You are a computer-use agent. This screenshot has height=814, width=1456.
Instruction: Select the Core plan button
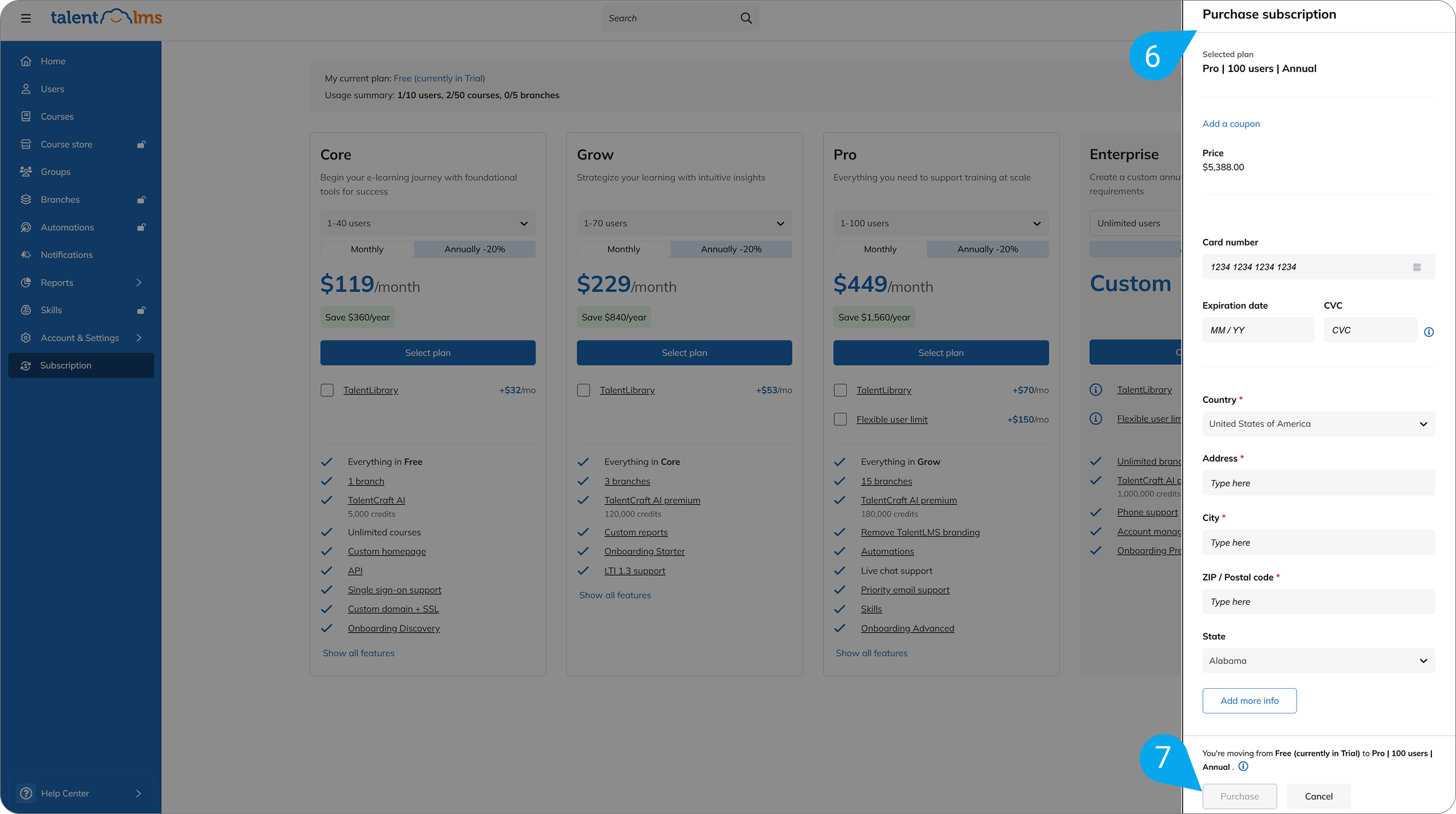tap(428, 353)
